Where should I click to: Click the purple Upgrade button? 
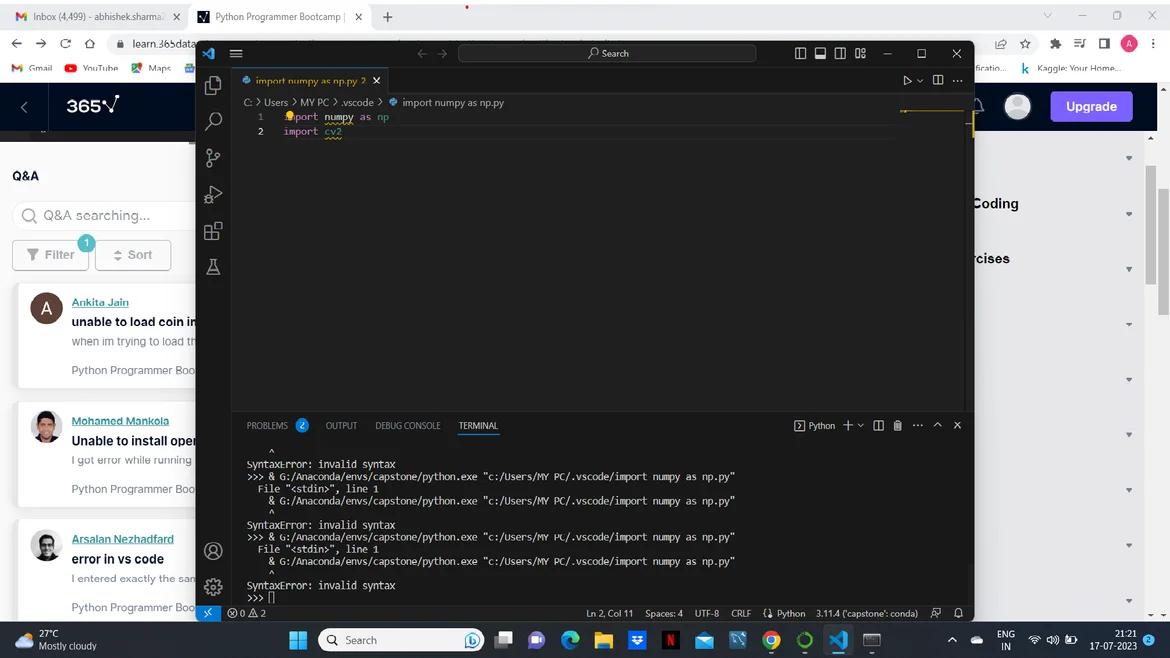pyautogui.click(x=1091, y=107)
